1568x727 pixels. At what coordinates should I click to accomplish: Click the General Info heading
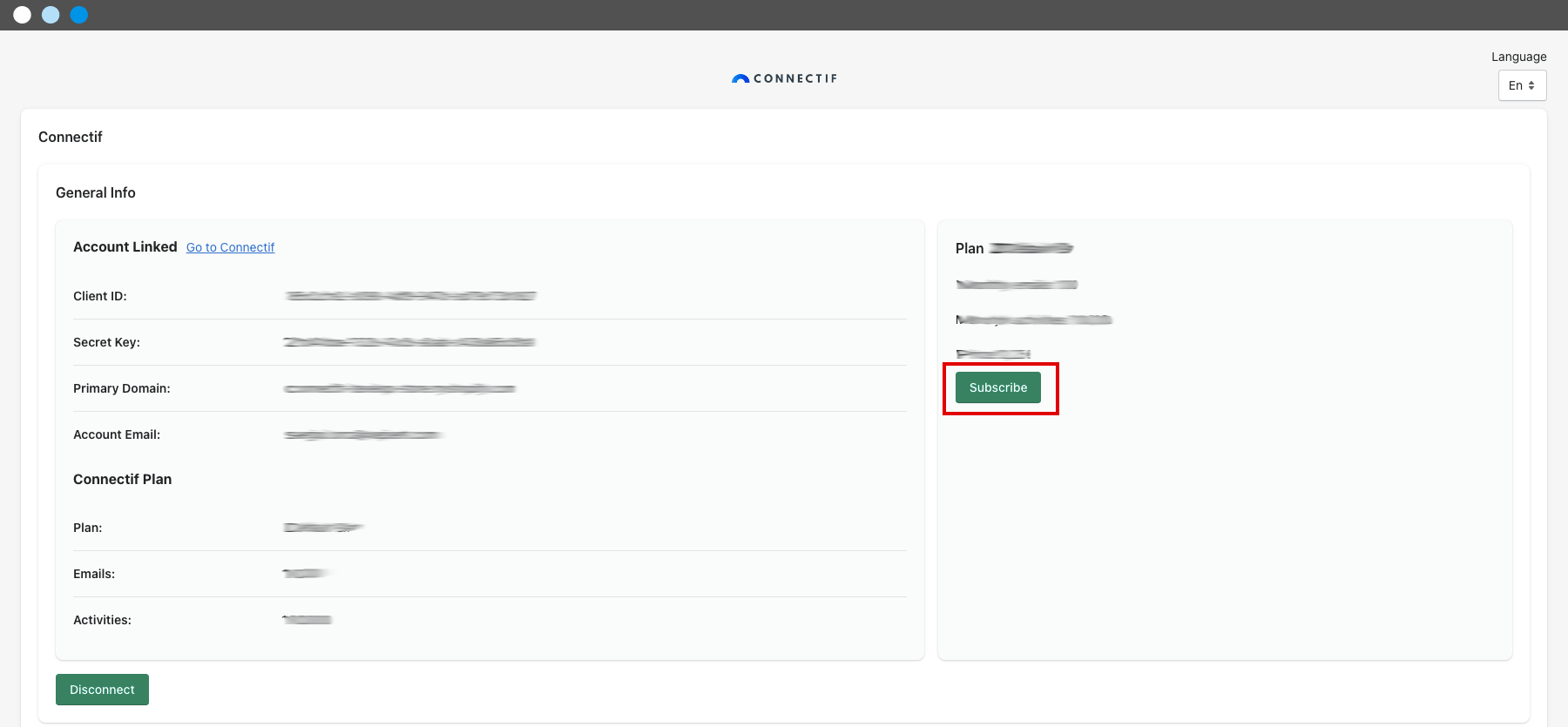(96, 192)
